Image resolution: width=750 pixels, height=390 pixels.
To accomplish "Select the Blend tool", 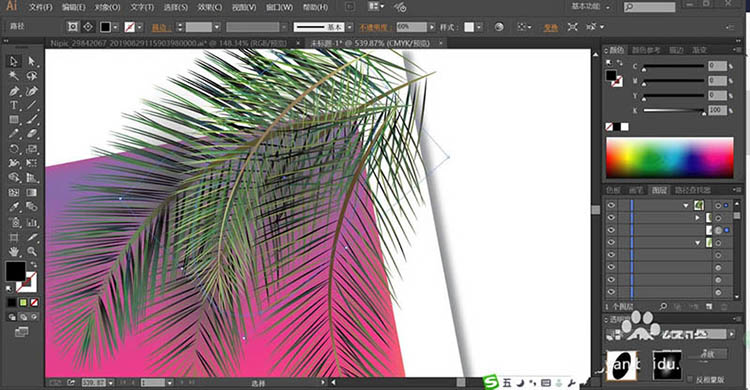I will [32, 207].
